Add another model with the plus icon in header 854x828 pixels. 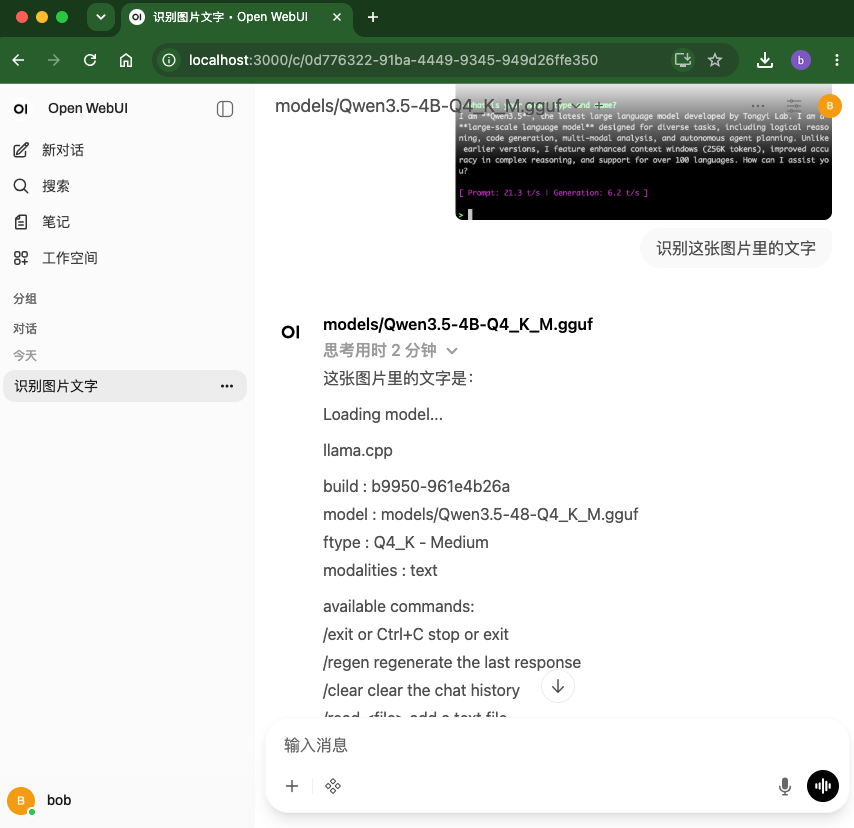pos(599,105)
